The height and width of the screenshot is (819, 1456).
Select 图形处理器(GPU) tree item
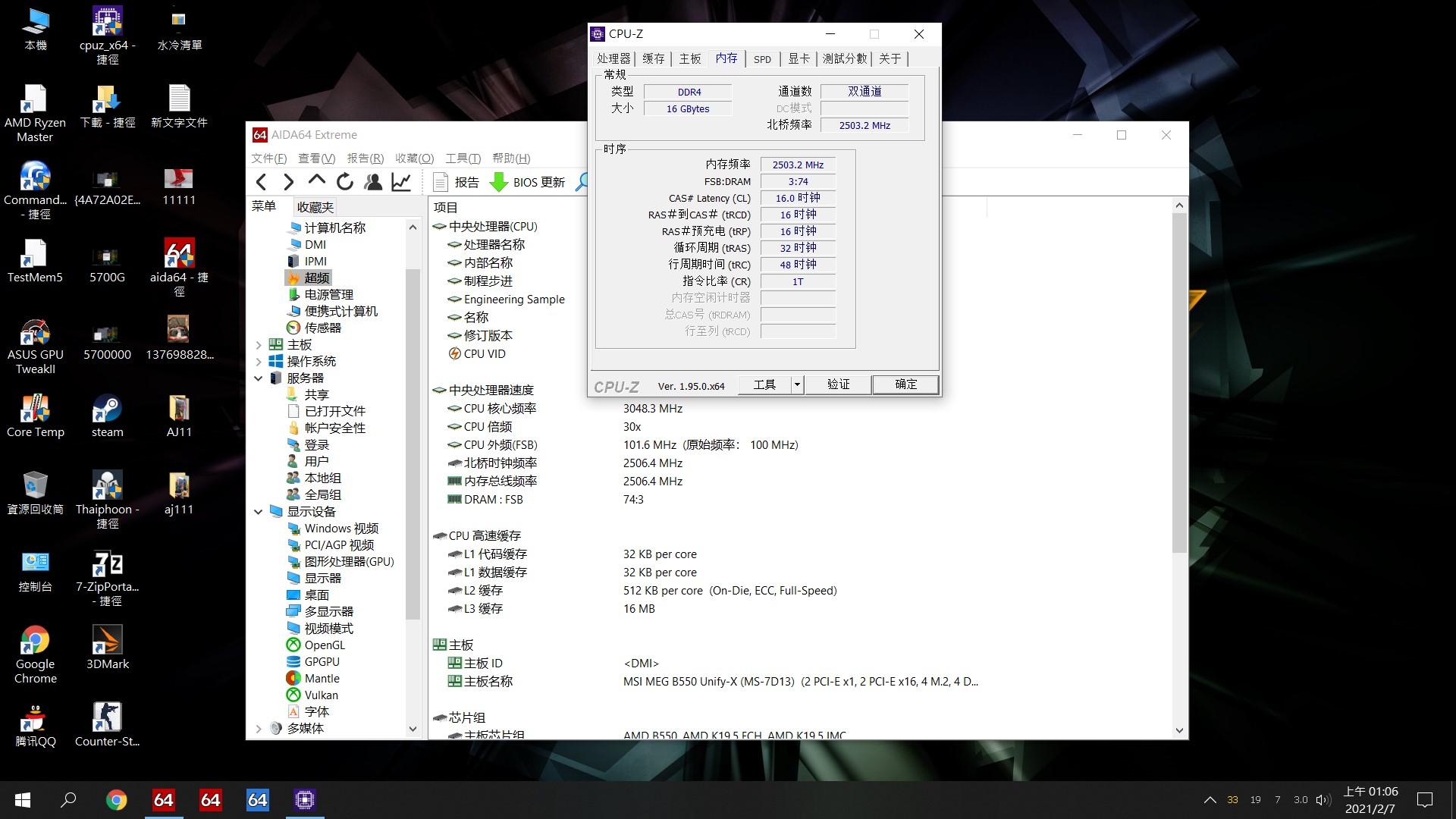pos(341,562)
